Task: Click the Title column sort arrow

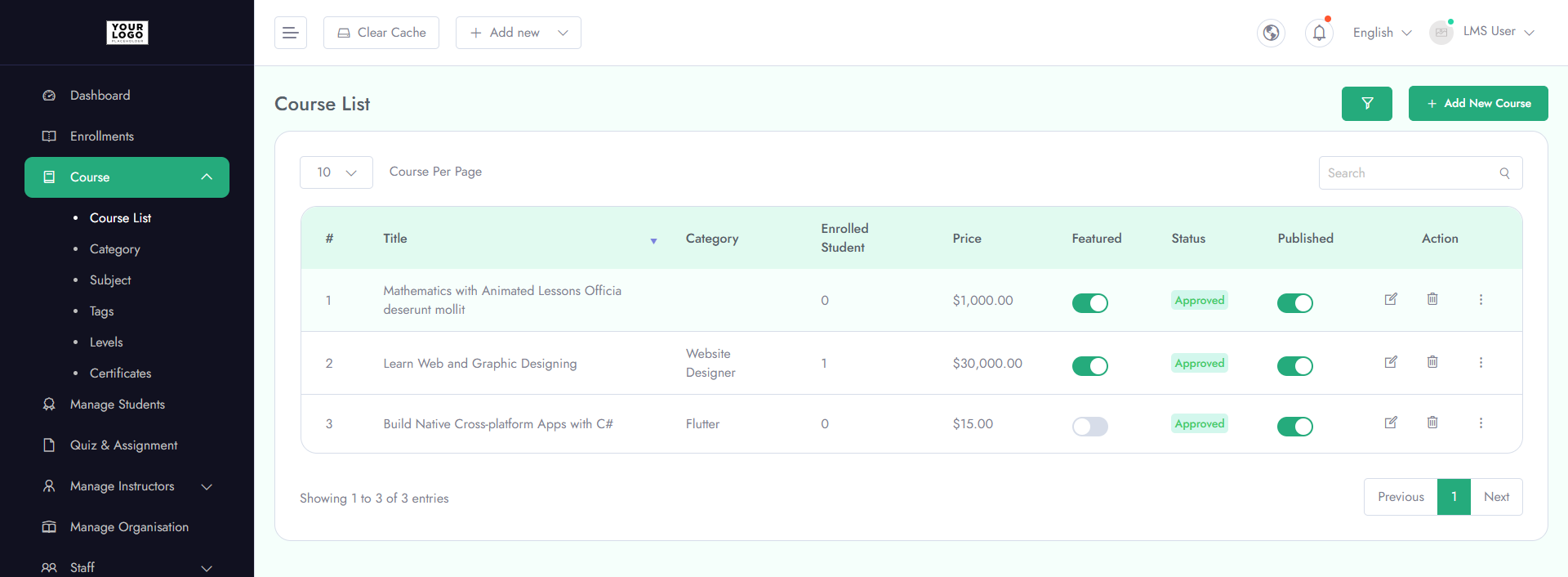Action: [653, 241]
